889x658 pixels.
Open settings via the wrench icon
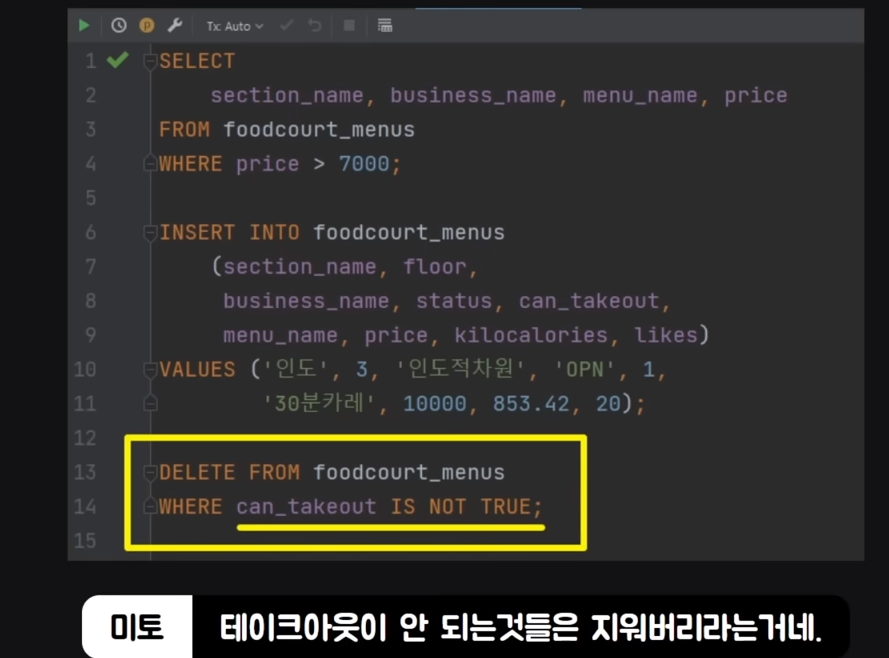pos(175,26)
